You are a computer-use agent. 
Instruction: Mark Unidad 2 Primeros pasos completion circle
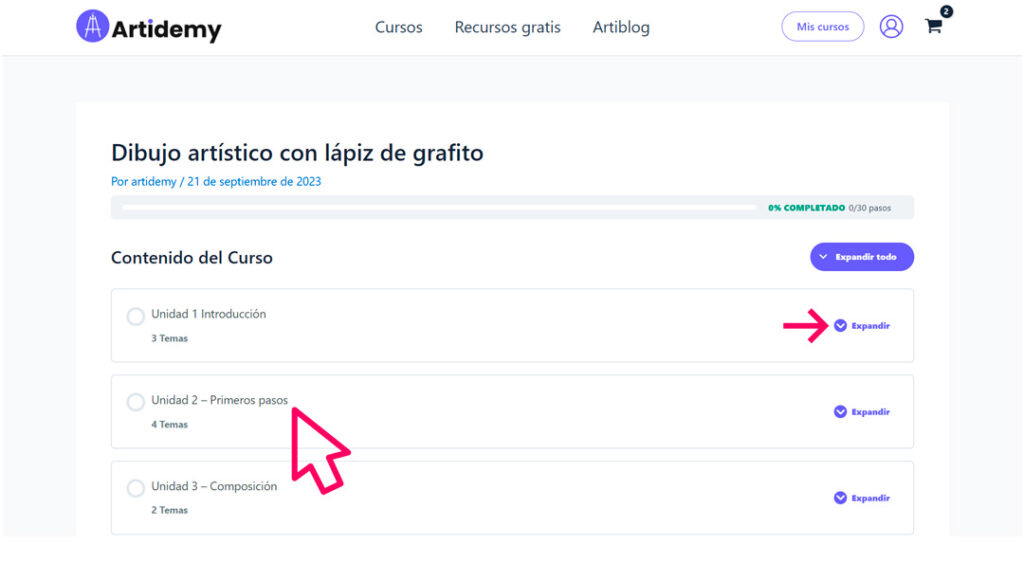(x=136, y=402)
